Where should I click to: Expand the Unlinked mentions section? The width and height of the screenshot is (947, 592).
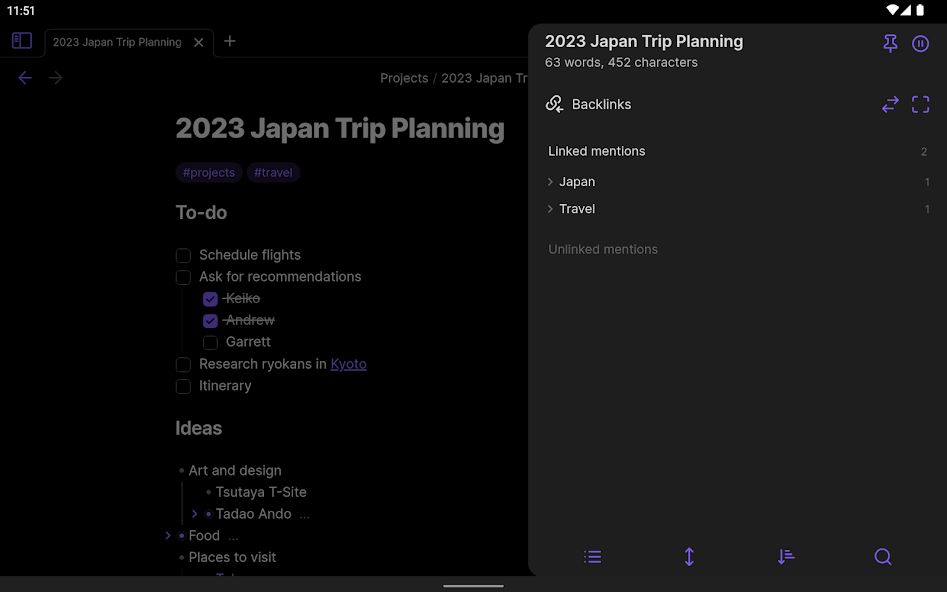(x=603, y=249)
